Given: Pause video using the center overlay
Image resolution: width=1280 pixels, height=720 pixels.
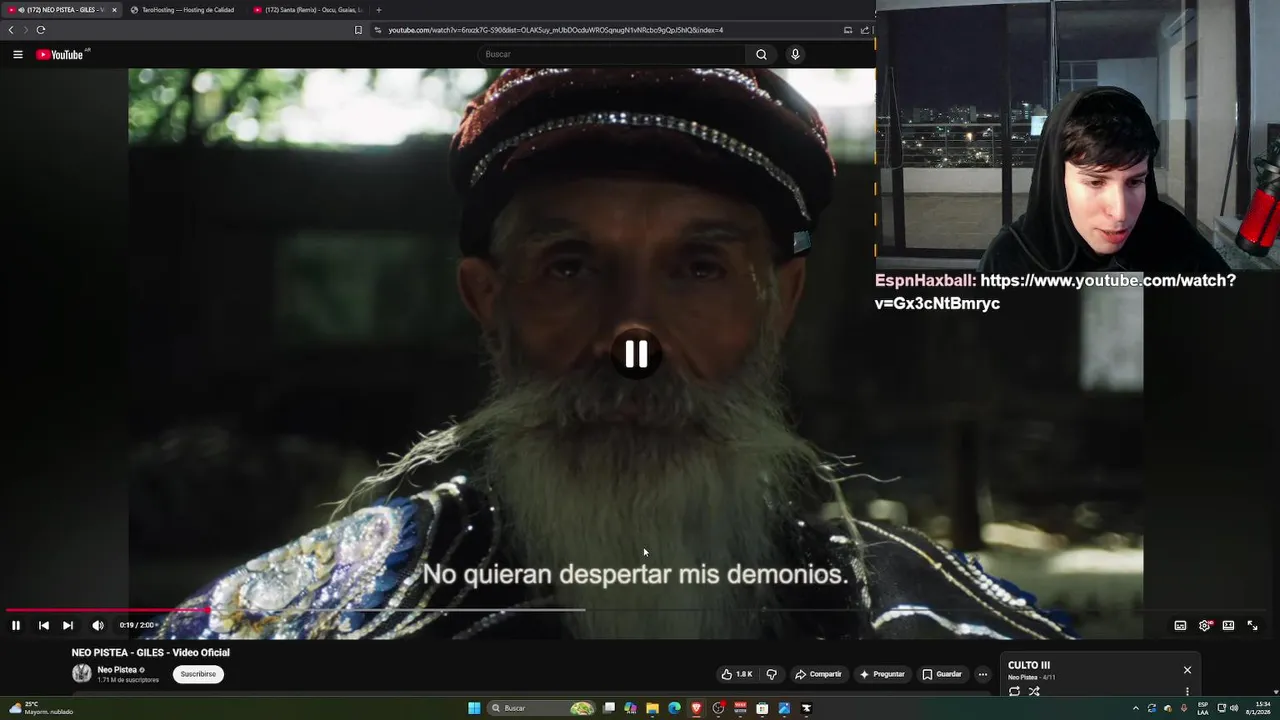Looking at the screenshot, I should [636, 354].
